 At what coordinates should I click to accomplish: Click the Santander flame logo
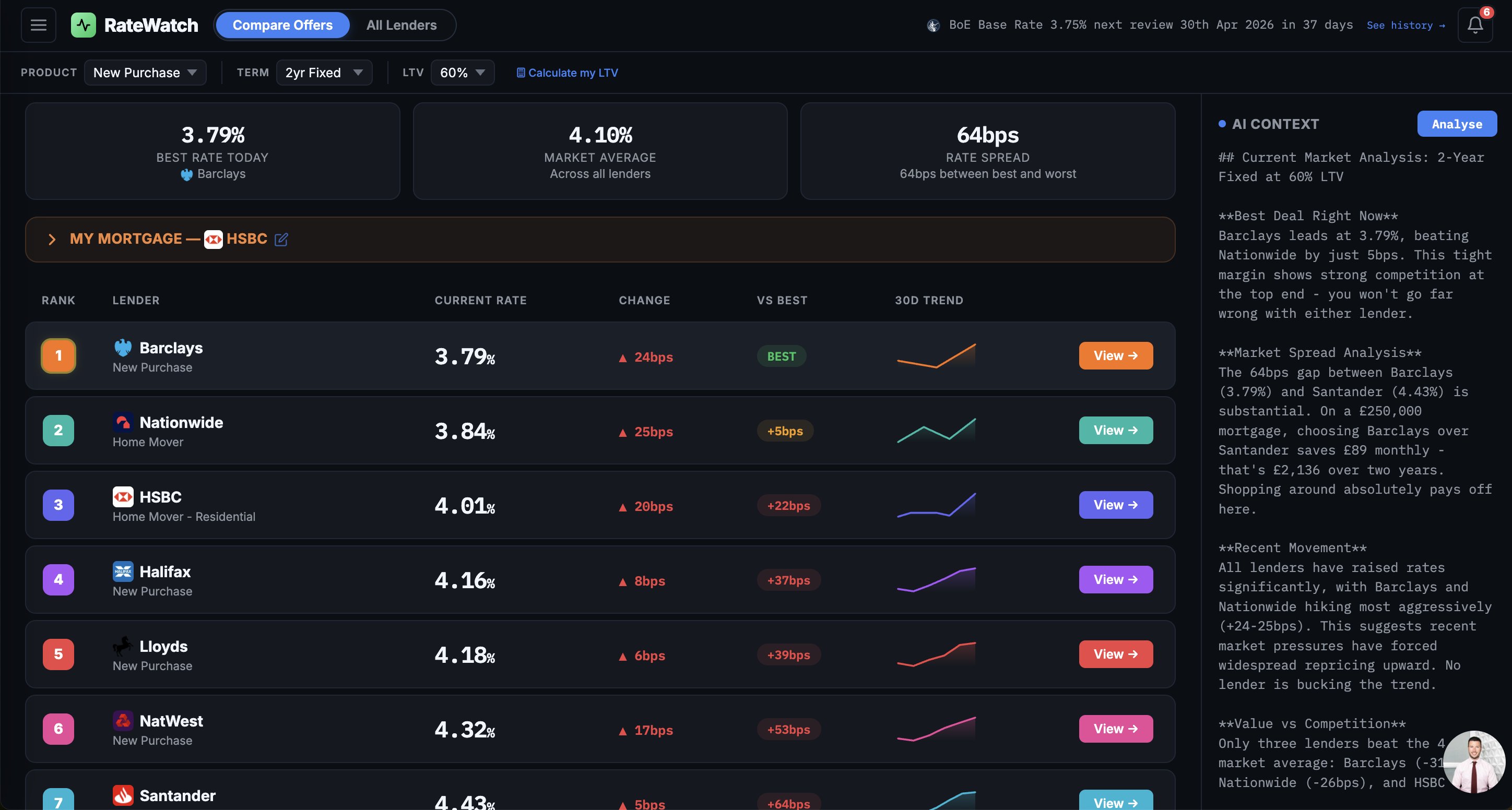click(123, 795)
